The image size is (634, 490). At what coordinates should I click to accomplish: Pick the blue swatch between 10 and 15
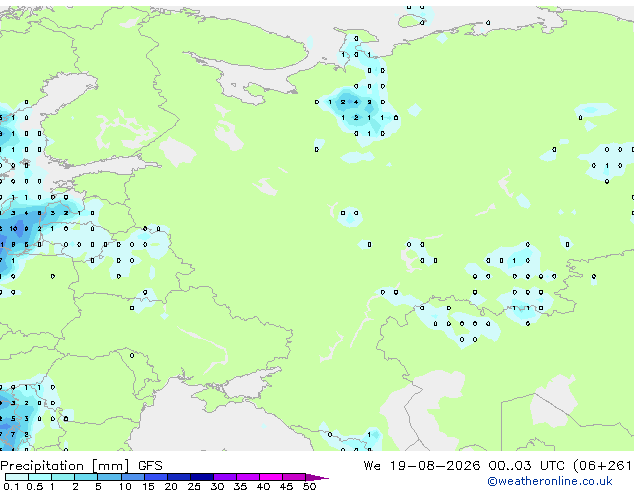132,477
